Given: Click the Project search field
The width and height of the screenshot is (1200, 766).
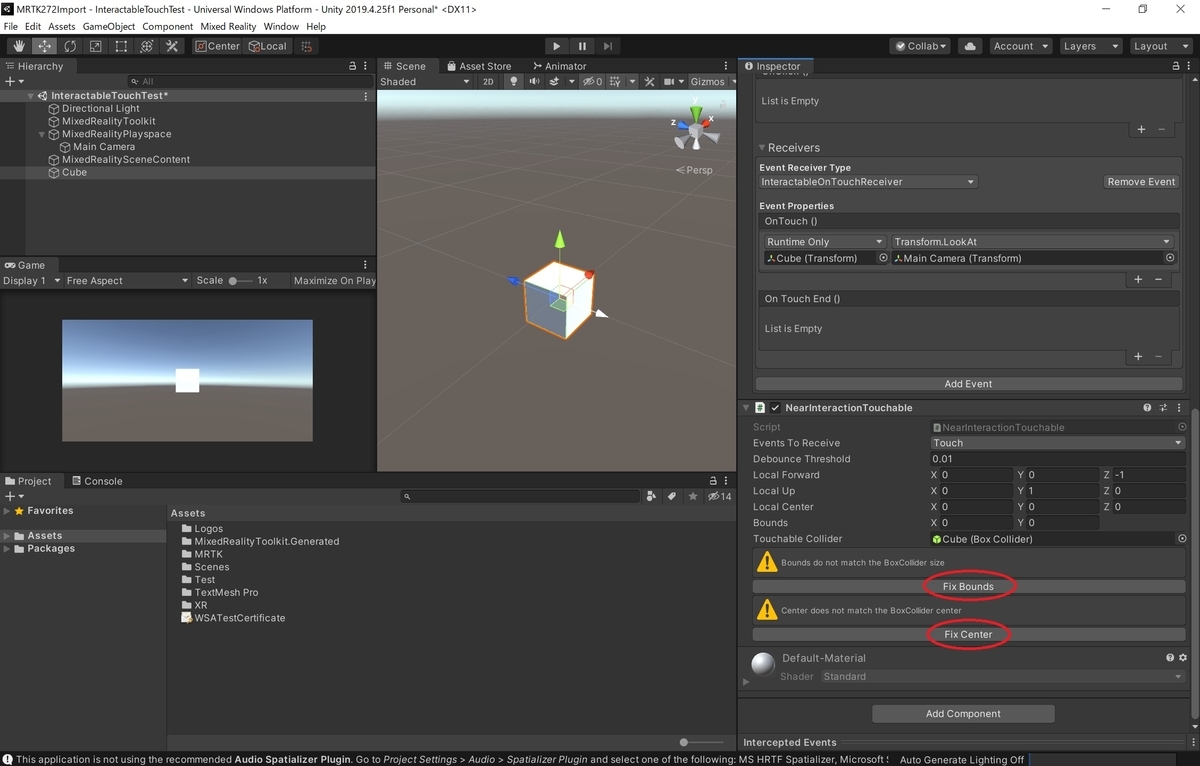Looking at the screenshot, I should [520, 496].
